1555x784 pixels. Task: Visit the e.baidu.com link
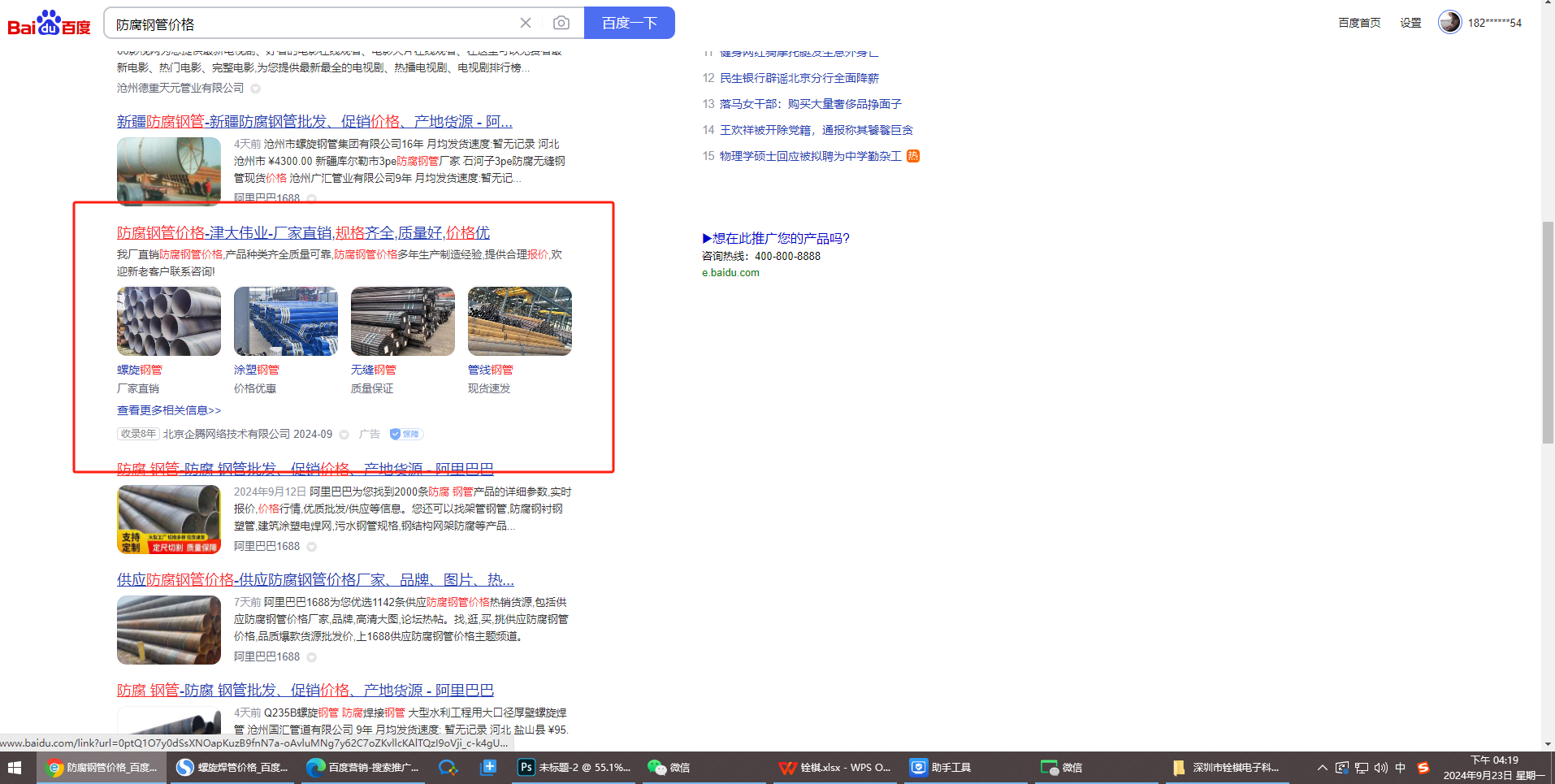coord(730,273)
